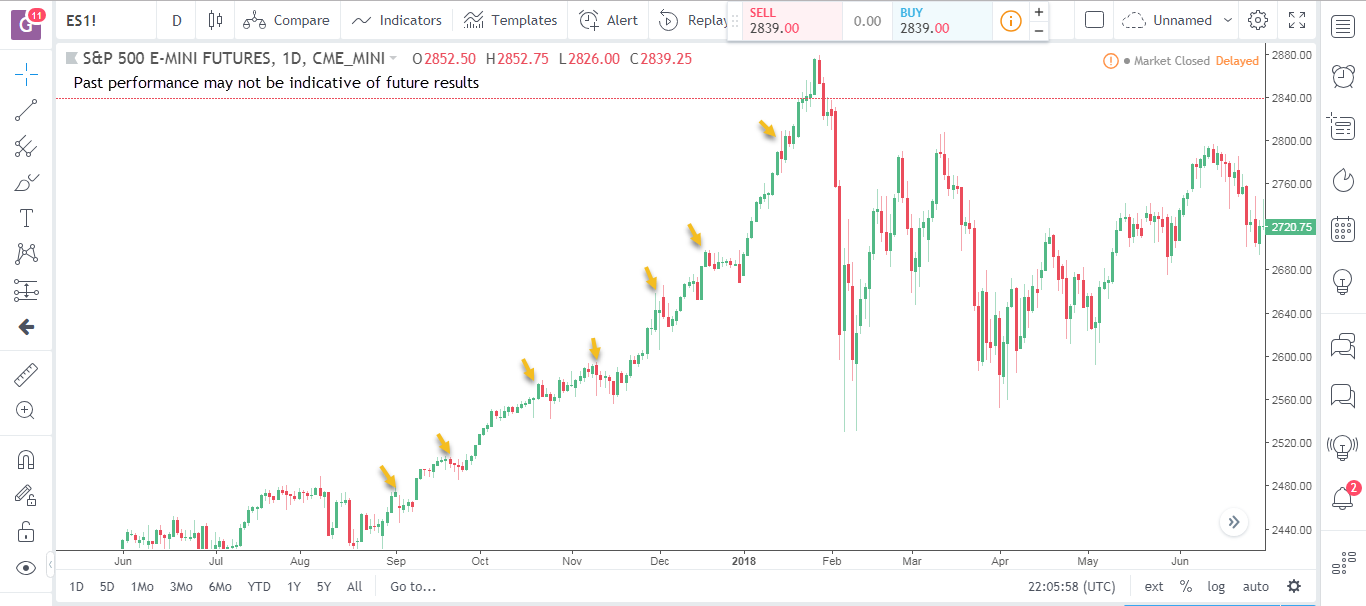This screenshot has height=606, width=1366.
Task: Hide all drawing tools with eye icon
Action: point(26,568)
